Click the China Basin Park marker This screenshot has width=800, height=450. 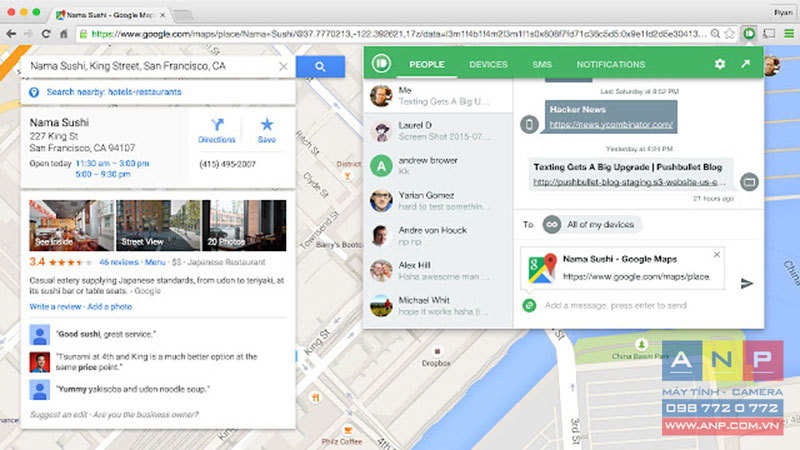641,344
